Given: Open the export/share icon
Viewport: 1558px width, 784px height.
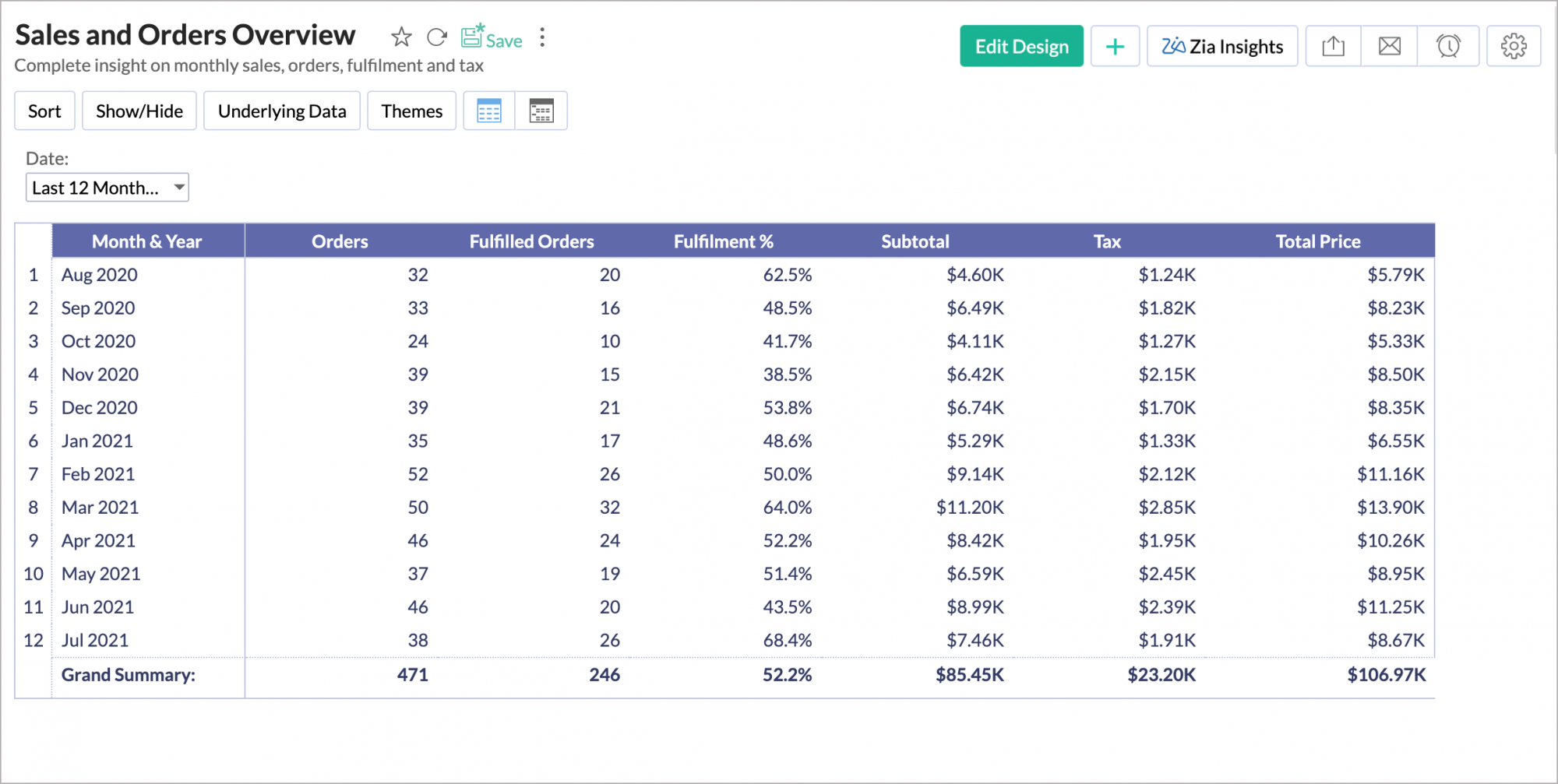Looking at the screenshot, I should [x=1333, y=47].
